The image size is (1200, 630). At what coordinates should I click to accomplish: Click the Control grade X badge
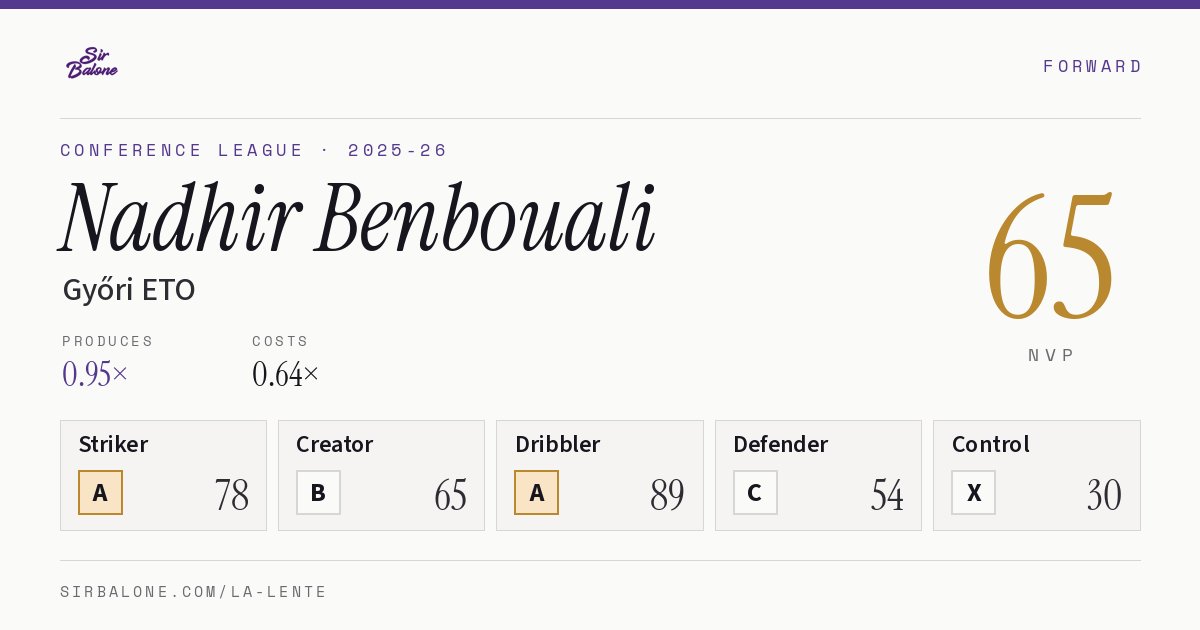[973, 493]
